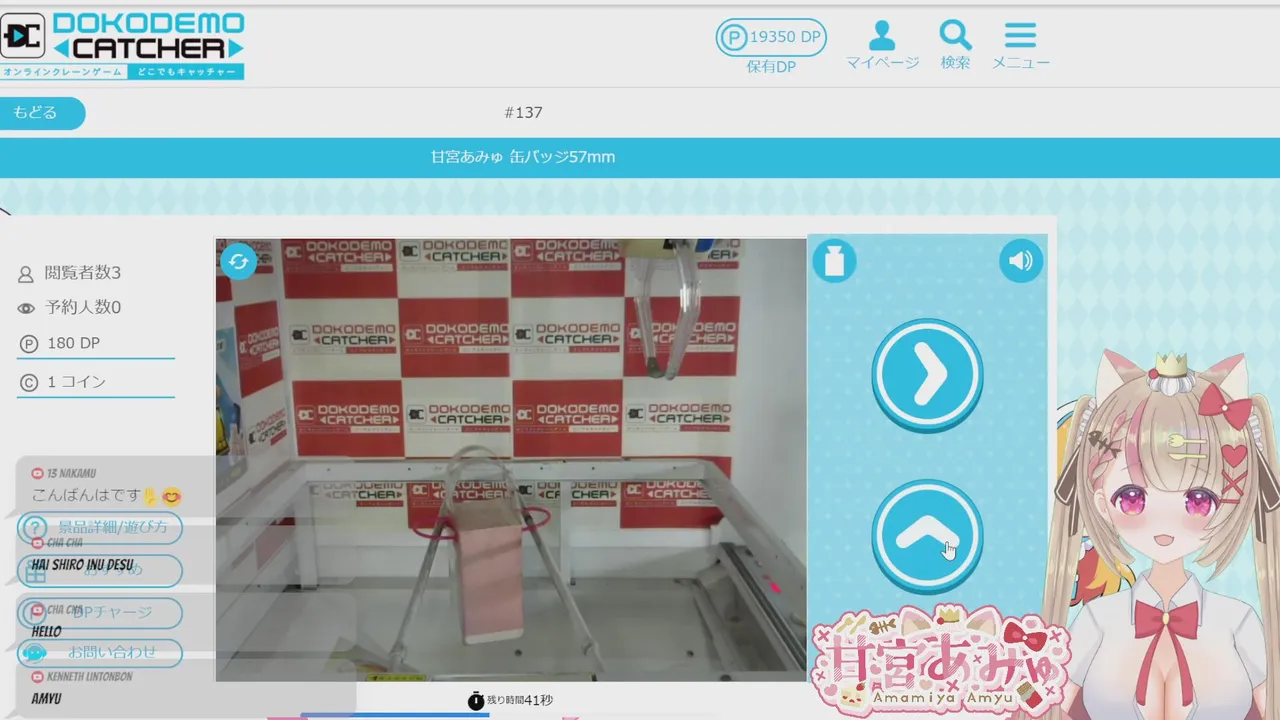The width and height of the screenshot is (1280, 720).
Task: Click the question mark help icon
Action: tap(34, 528)
